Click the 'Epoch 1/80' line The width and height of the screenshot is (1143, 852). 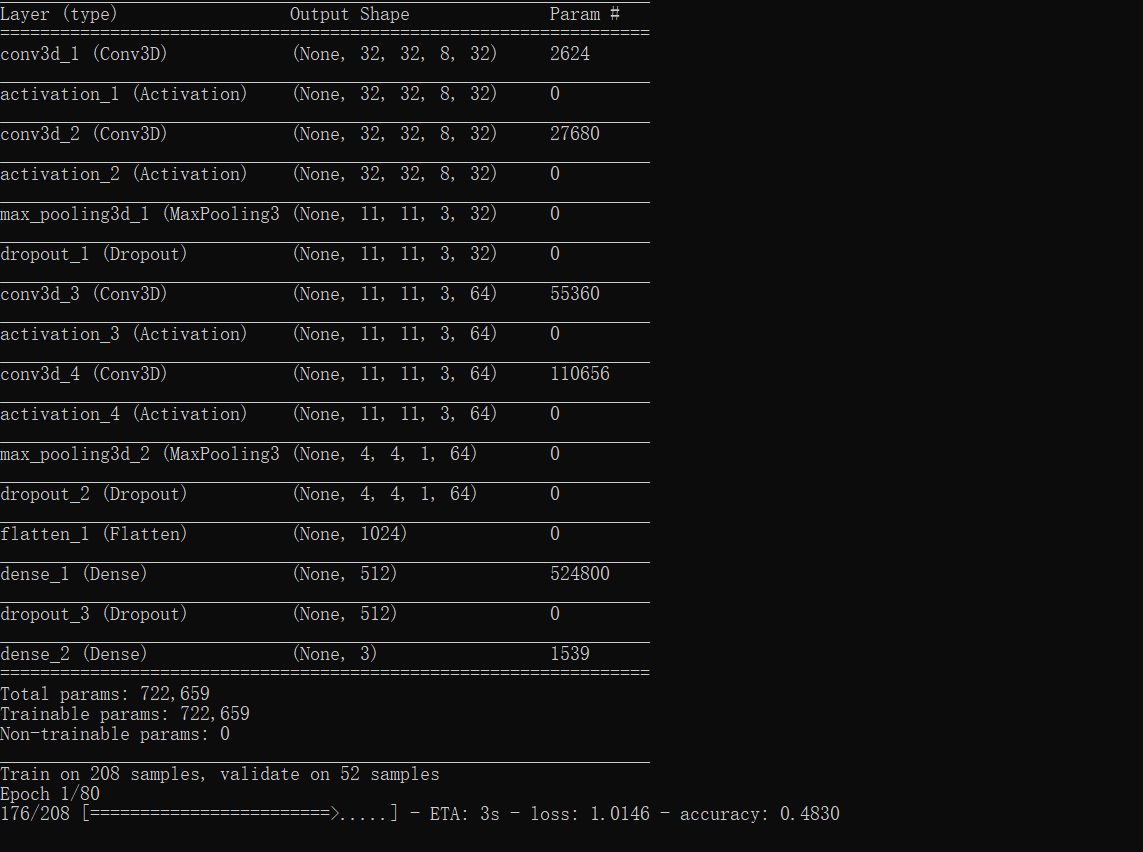[x=50, y=794]
